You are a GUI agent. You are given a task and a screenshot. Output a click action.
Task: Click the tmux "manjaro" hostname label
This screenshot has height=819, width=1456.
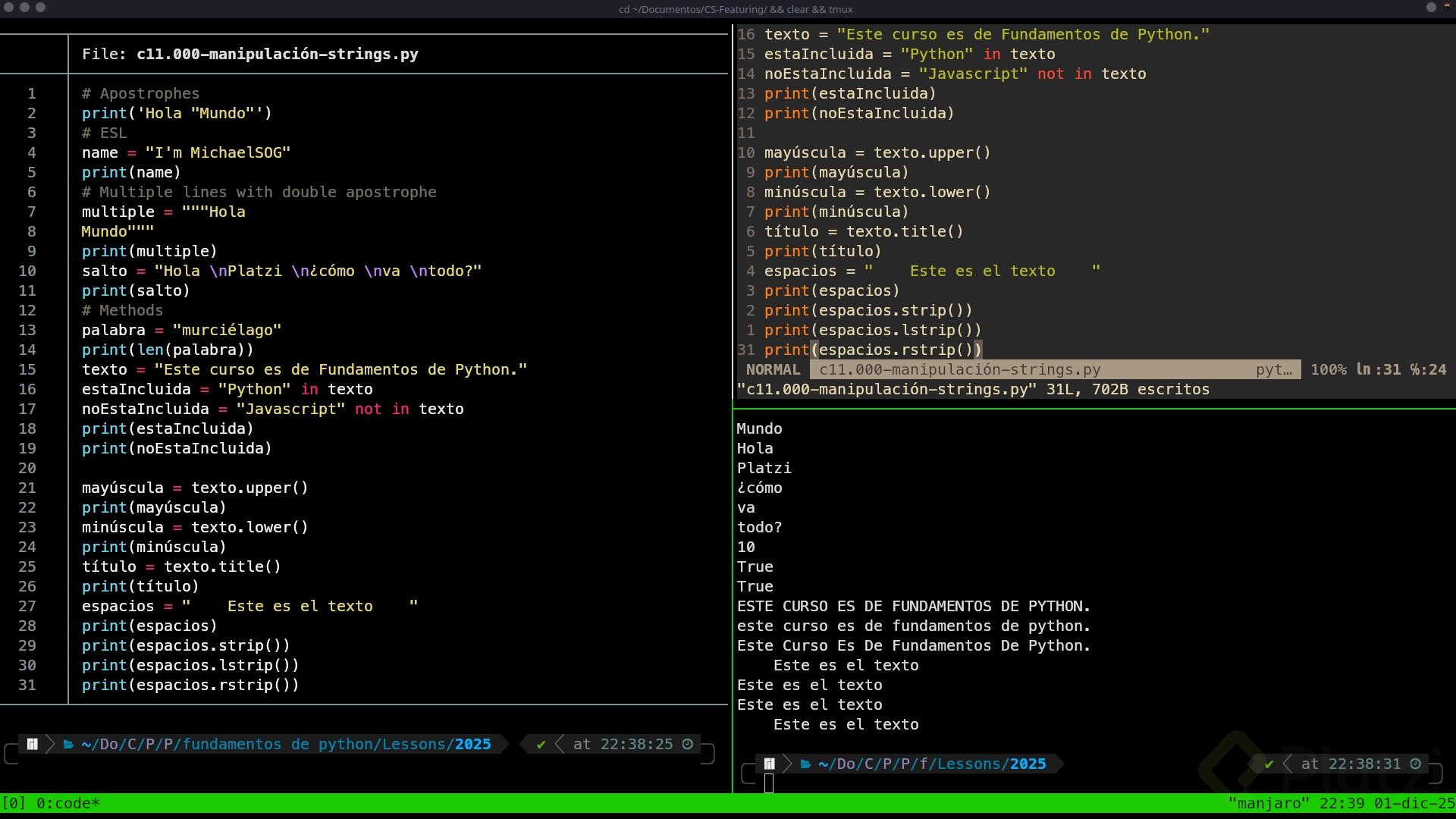[1268, 803]
